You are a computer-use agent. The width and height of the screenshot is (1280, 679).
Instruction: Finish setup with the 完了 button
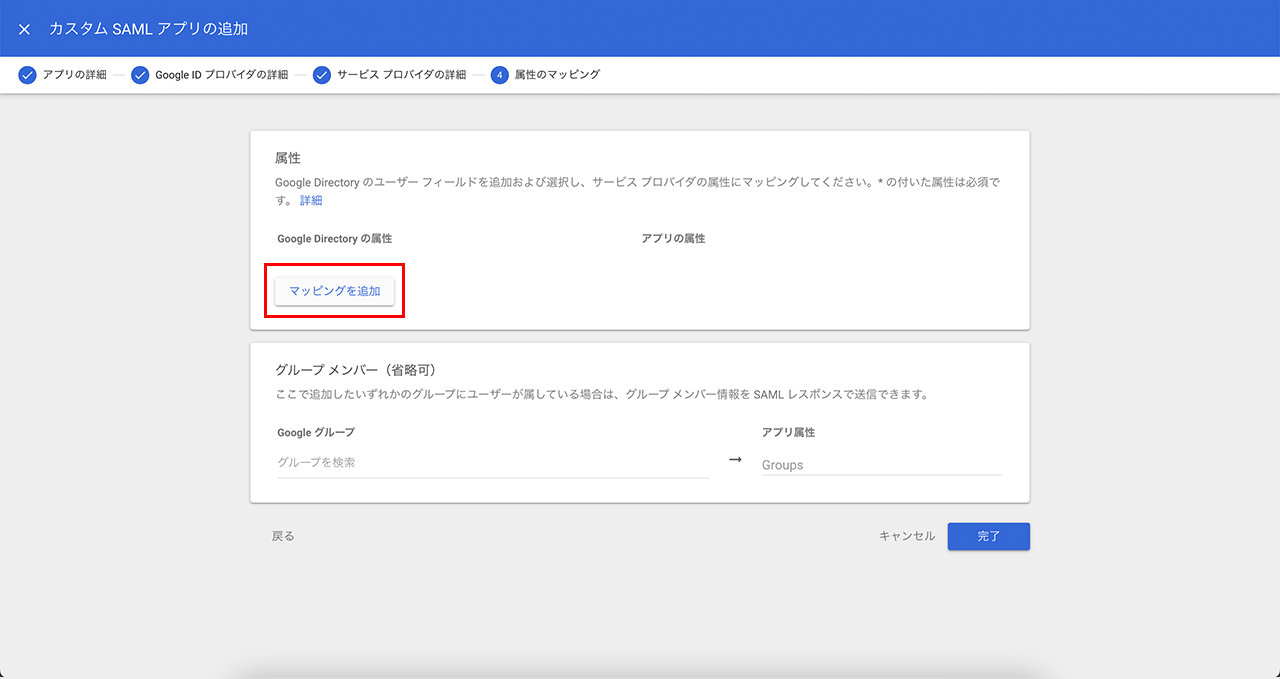(x=988, y=536)
